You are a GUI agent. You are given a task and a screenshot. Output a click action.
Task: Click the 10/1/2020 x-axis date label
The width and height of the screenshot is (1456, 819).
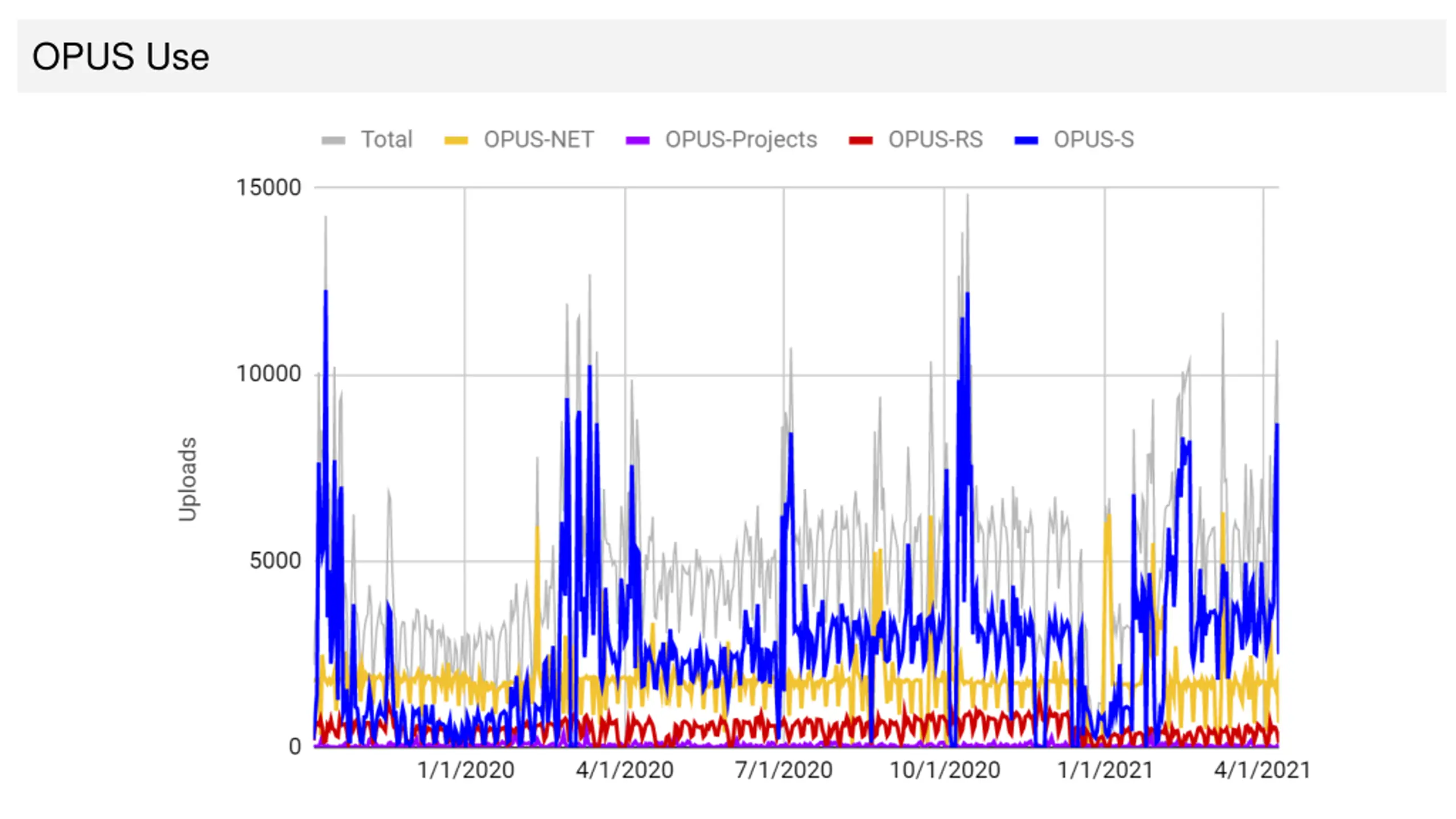pos(944,771)
